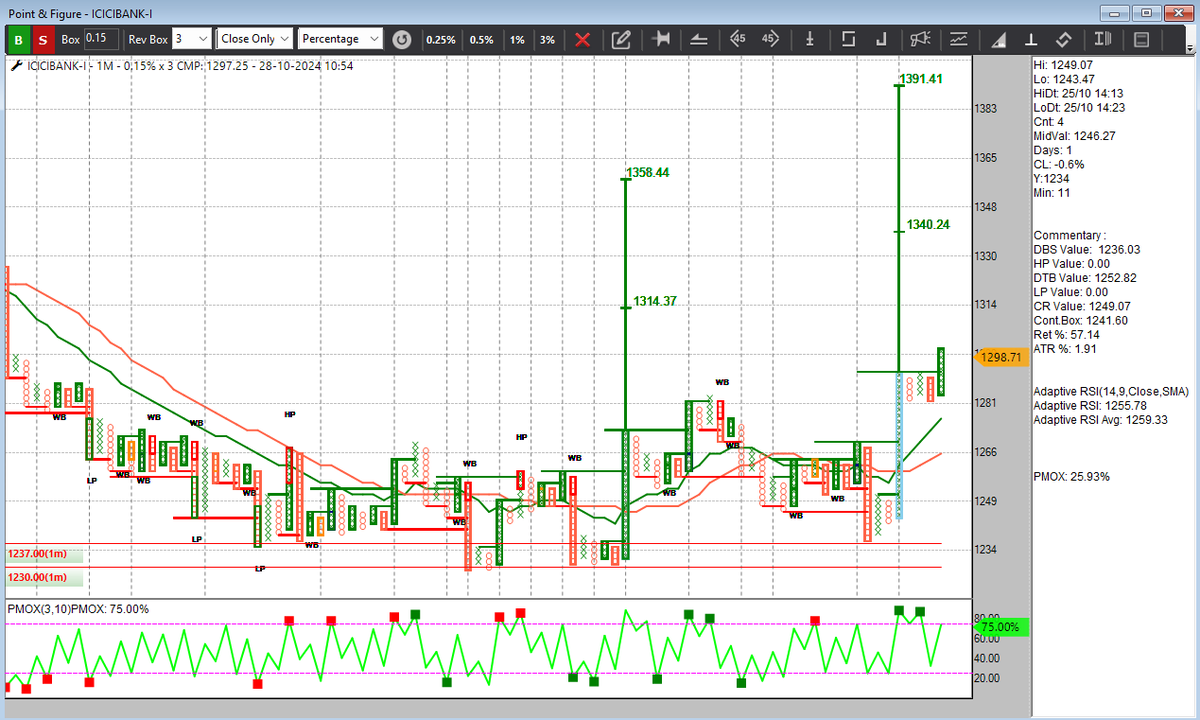Screen dimensions: 1200x720
Task: Click the vertical count tool icon
Action: pos(810,40)
